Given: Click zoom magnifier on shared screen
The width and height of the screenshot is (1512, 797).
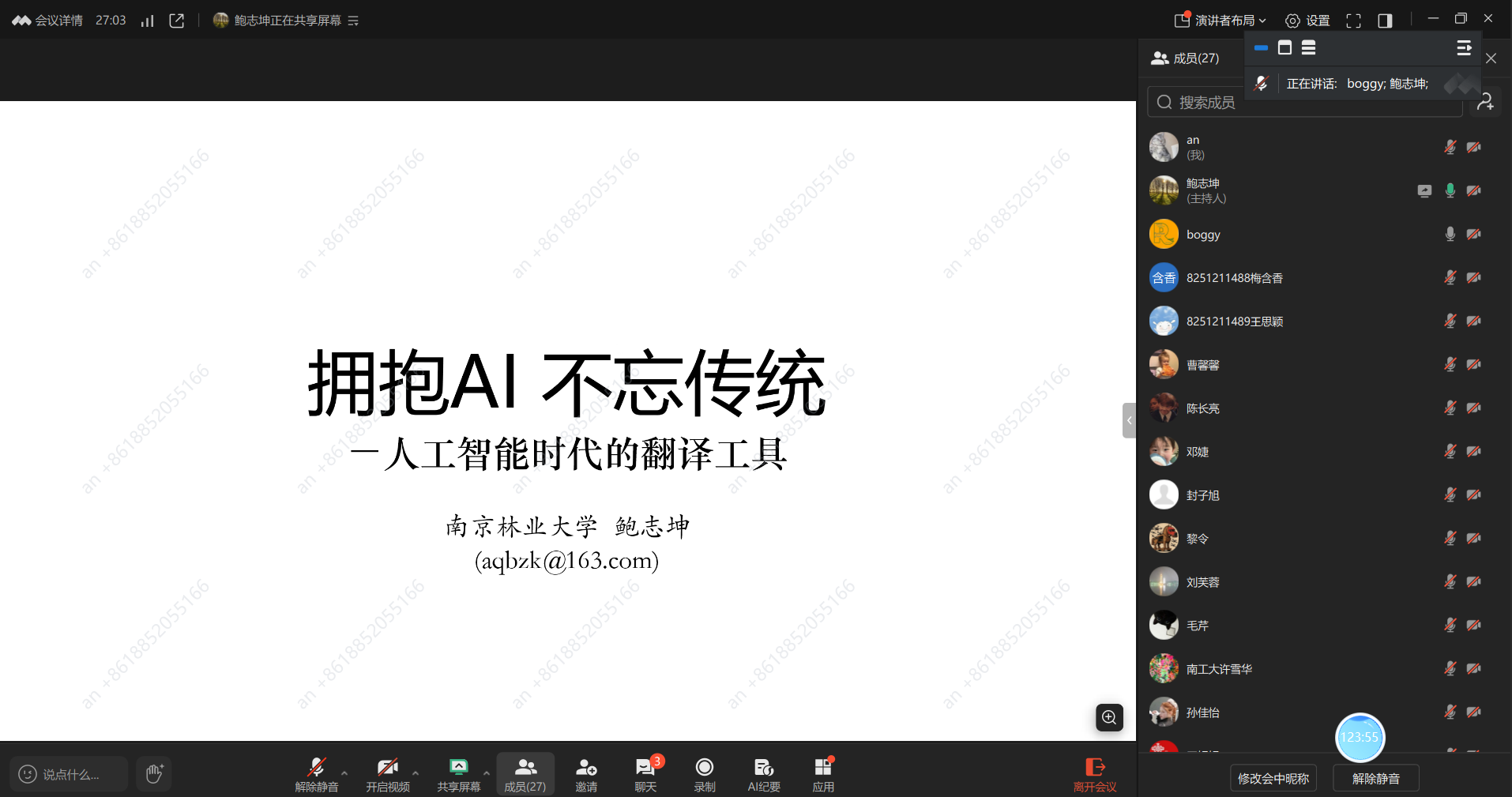Looking at the screenshot, I should (x=1109, y=717).
